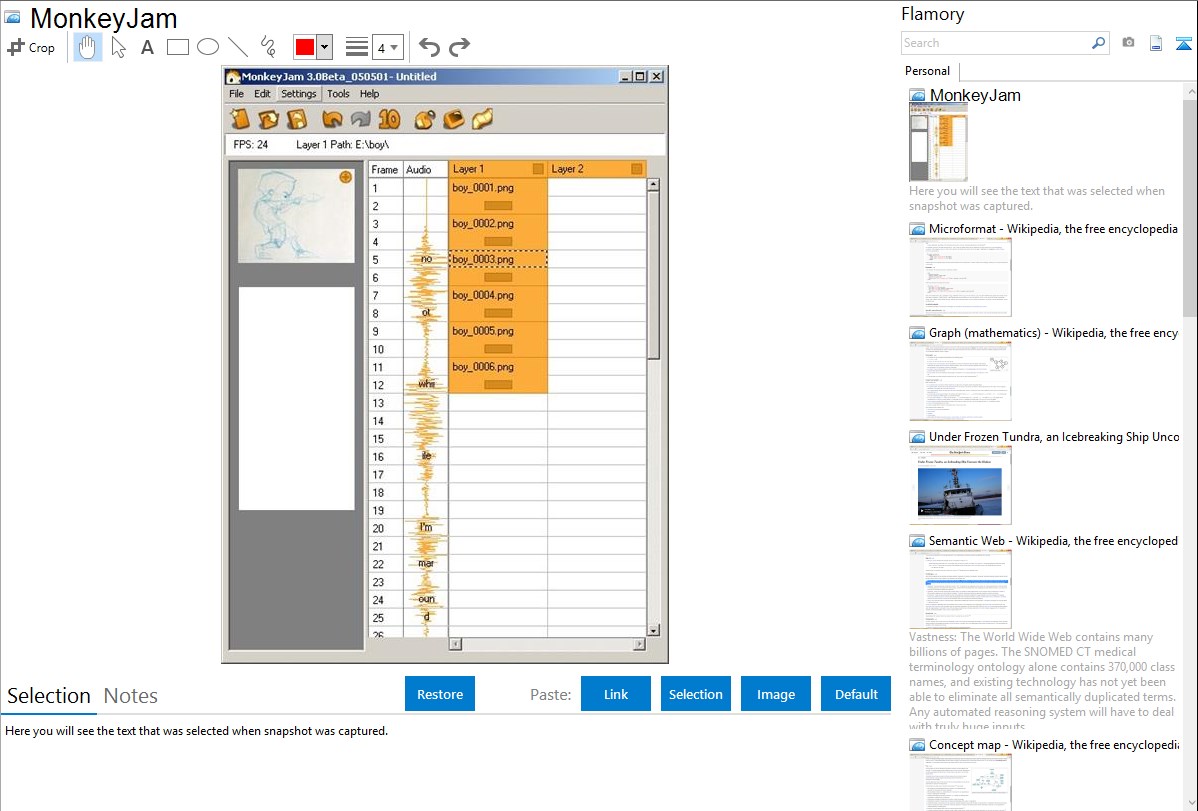Open the Selection tab
The width and height of the screenshot is (1198, 811).
pyautogui.click(x=49, y=696)
